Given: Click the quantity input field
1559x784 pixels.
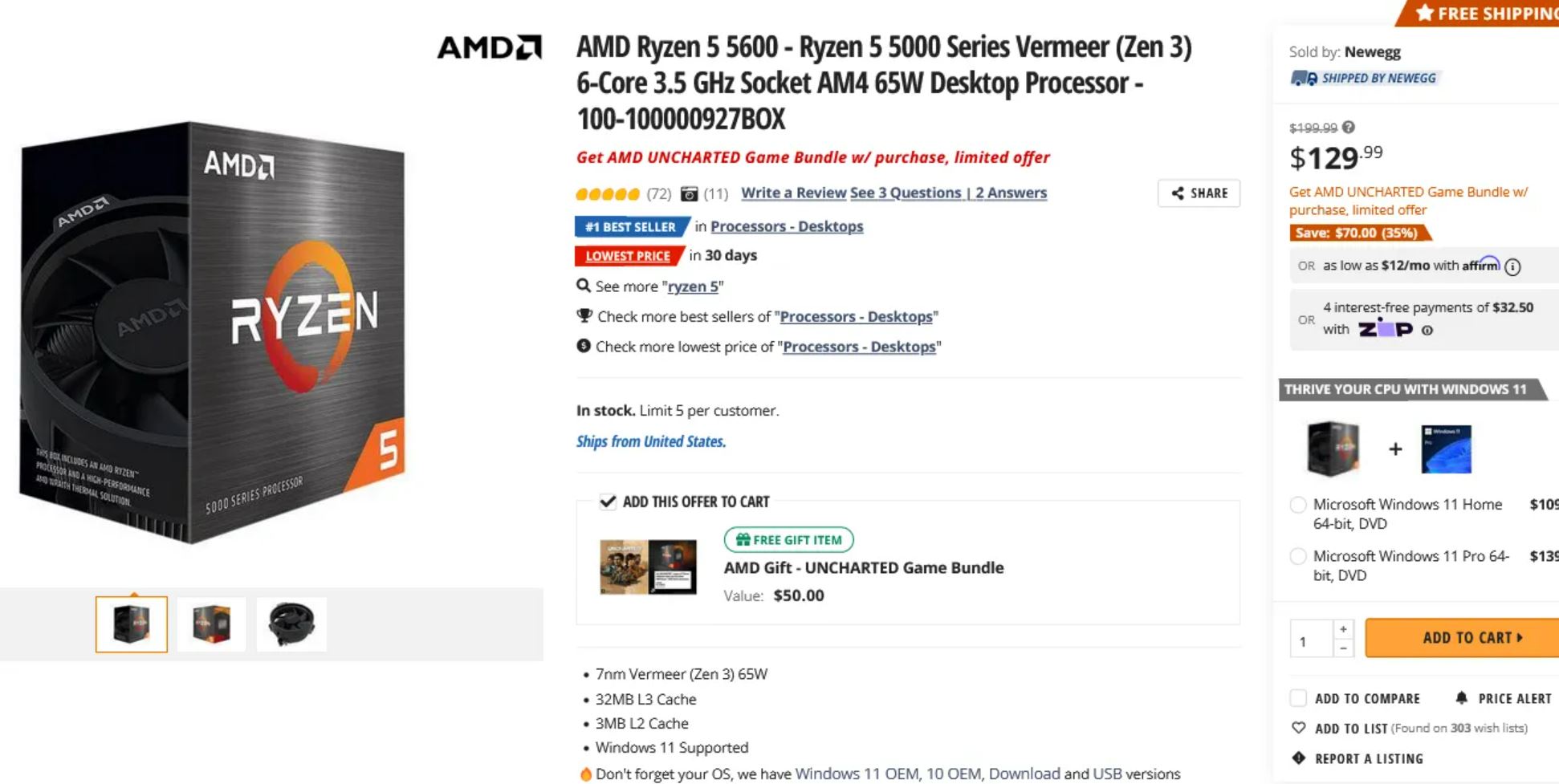Looking at the screenshot, I should (1311, 640).
